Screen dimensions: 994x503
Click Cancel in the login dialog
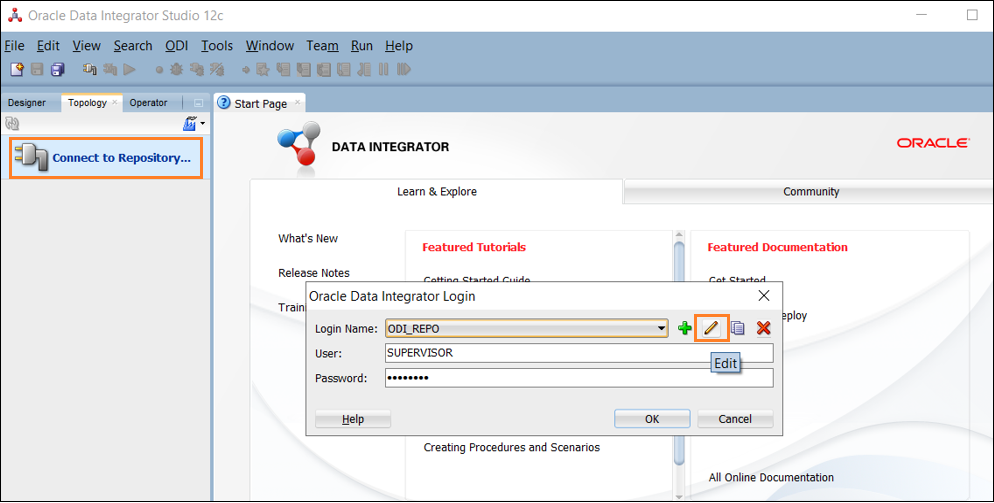click(x=735, y=419)
